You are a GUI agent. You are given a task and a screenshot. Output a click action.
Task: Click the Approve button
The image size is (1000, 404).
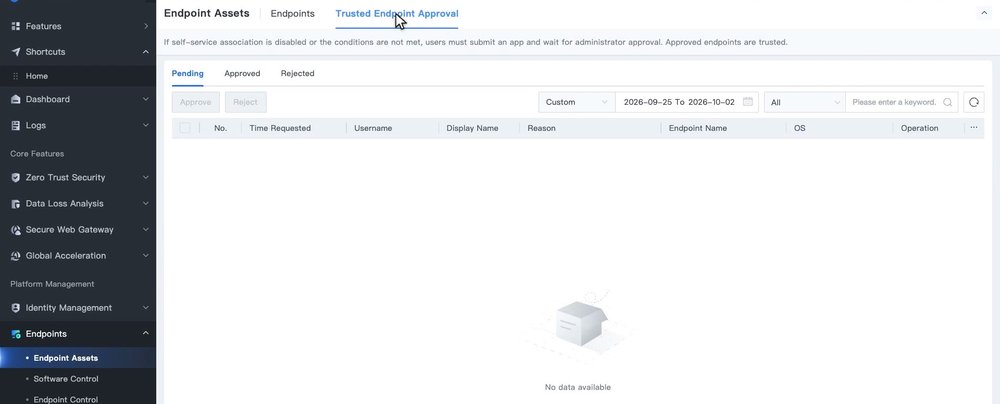coord(196,102)
